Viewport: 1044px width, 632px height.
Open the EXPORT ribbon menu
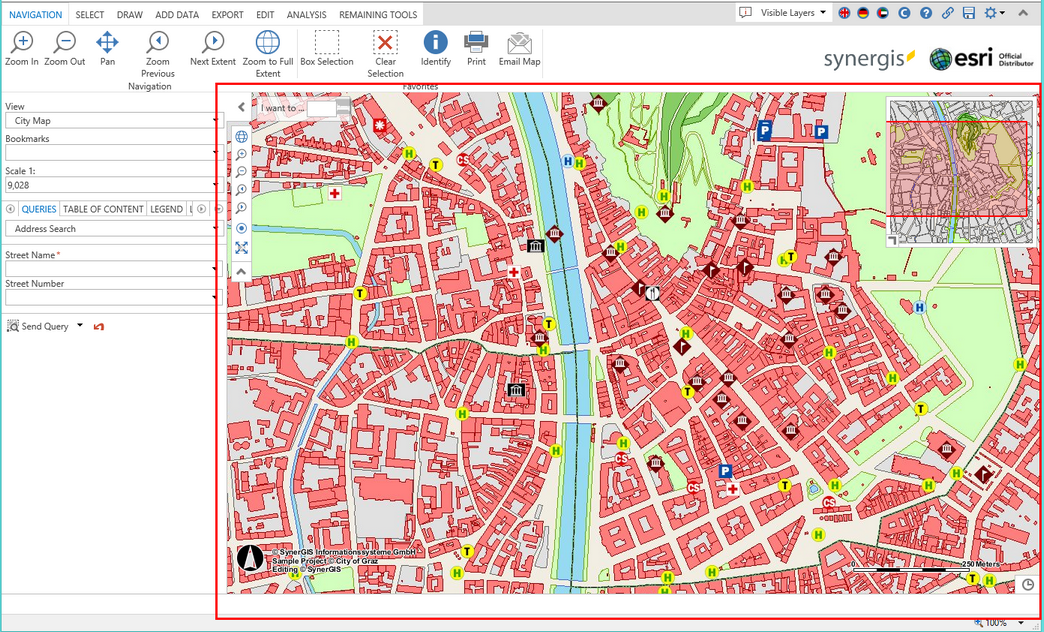coord(227,14)
